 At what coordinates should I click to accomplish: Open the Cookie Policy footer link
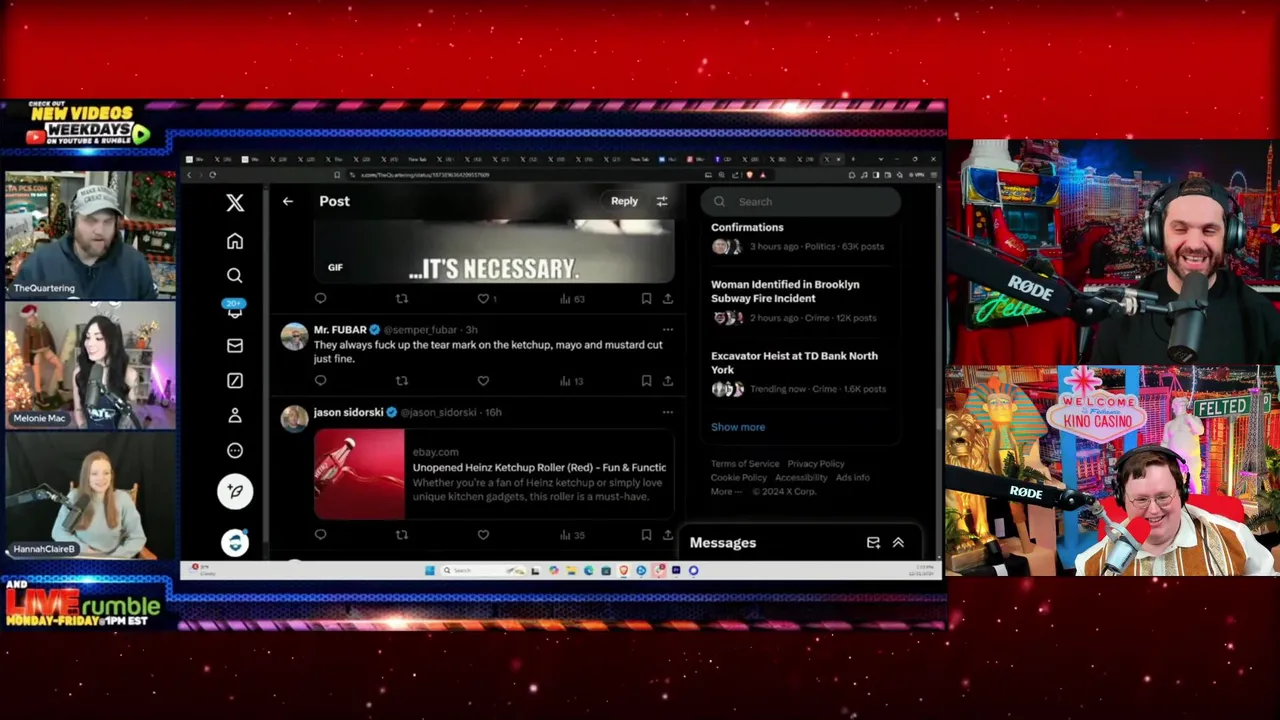click(739, 478)
